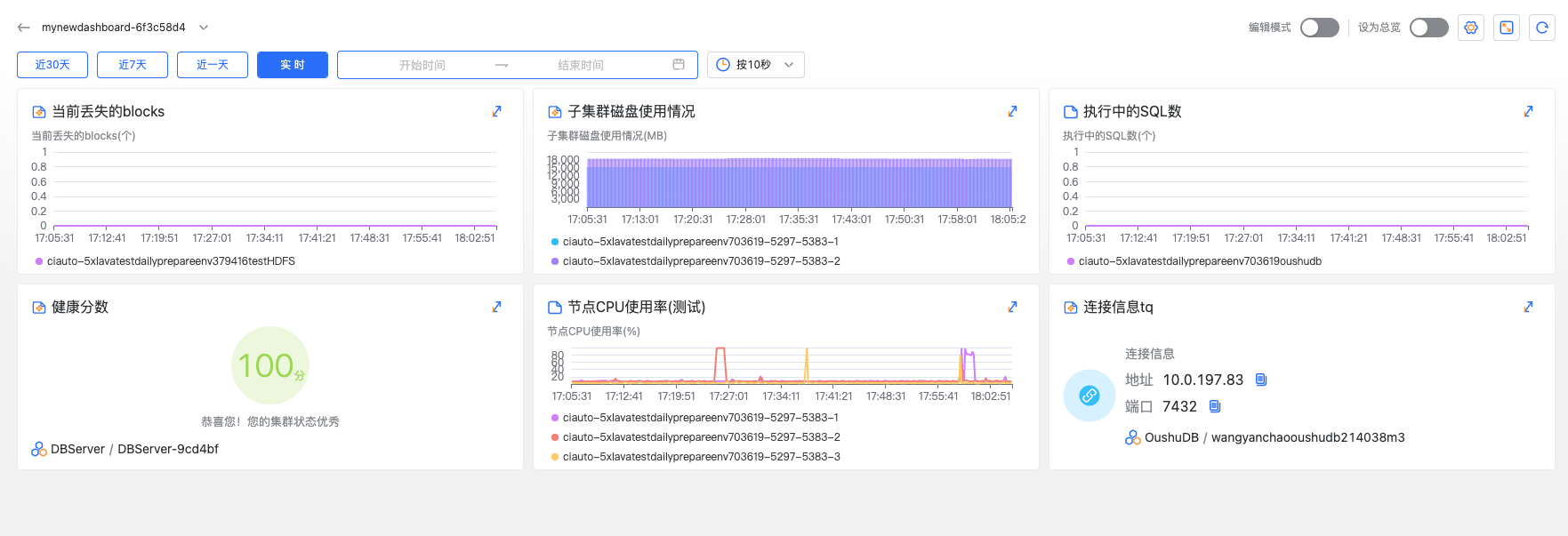Open dashboard settings gear icon
The height and width of the screenshot is (536, 1568).
[1471, 28]
